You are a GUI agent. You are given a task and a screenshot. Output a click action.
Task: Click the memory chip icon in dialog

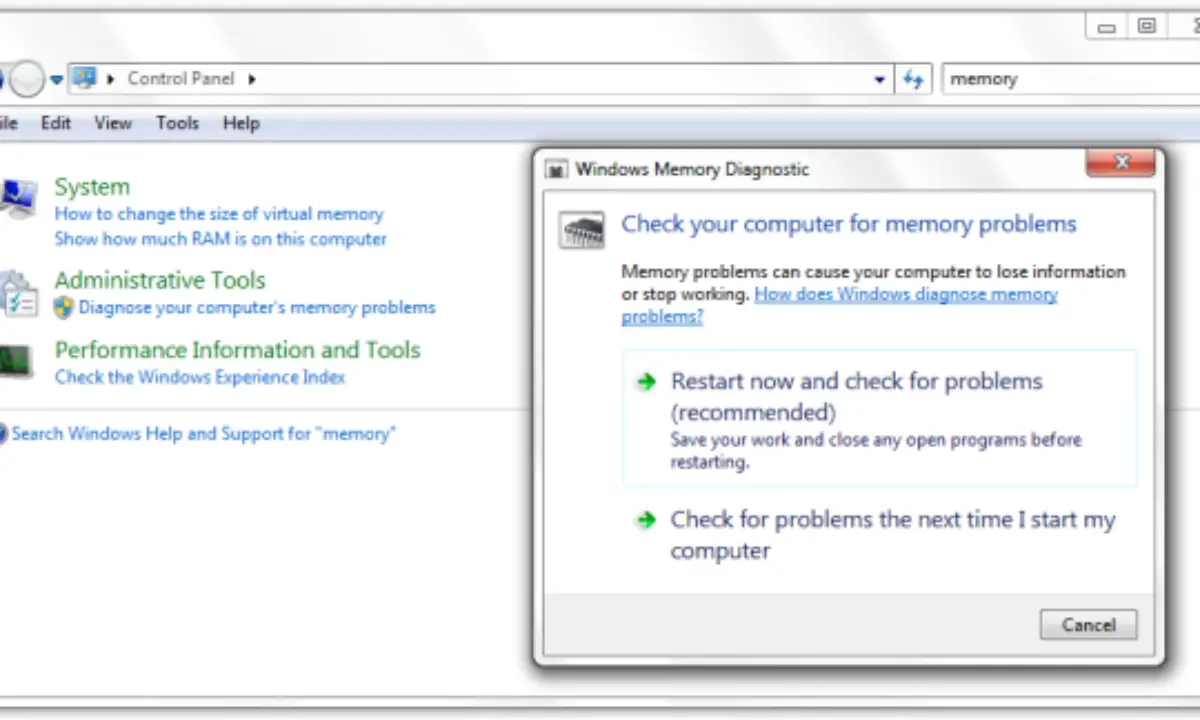[581, 231]
